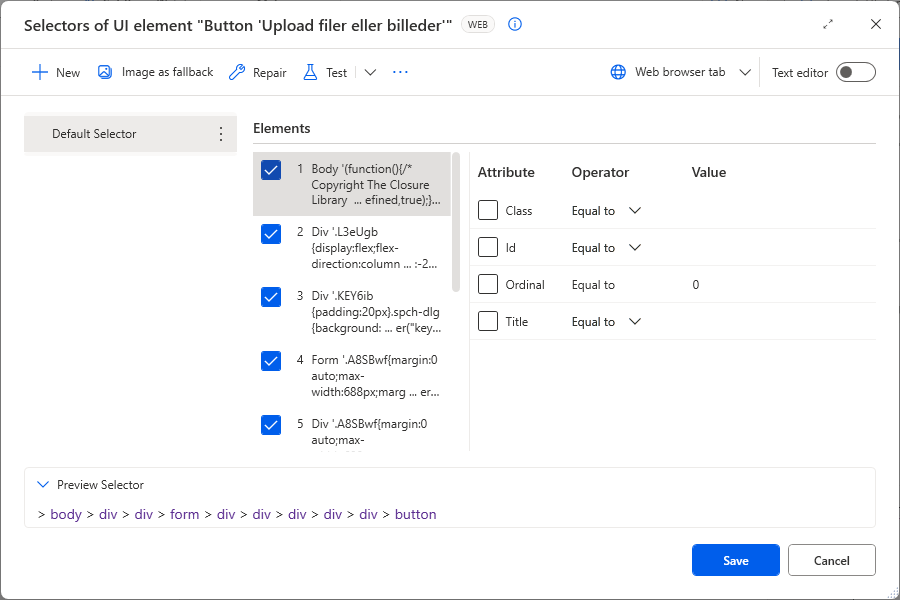Open Default Selector three-dot menu

coord(221,134)
